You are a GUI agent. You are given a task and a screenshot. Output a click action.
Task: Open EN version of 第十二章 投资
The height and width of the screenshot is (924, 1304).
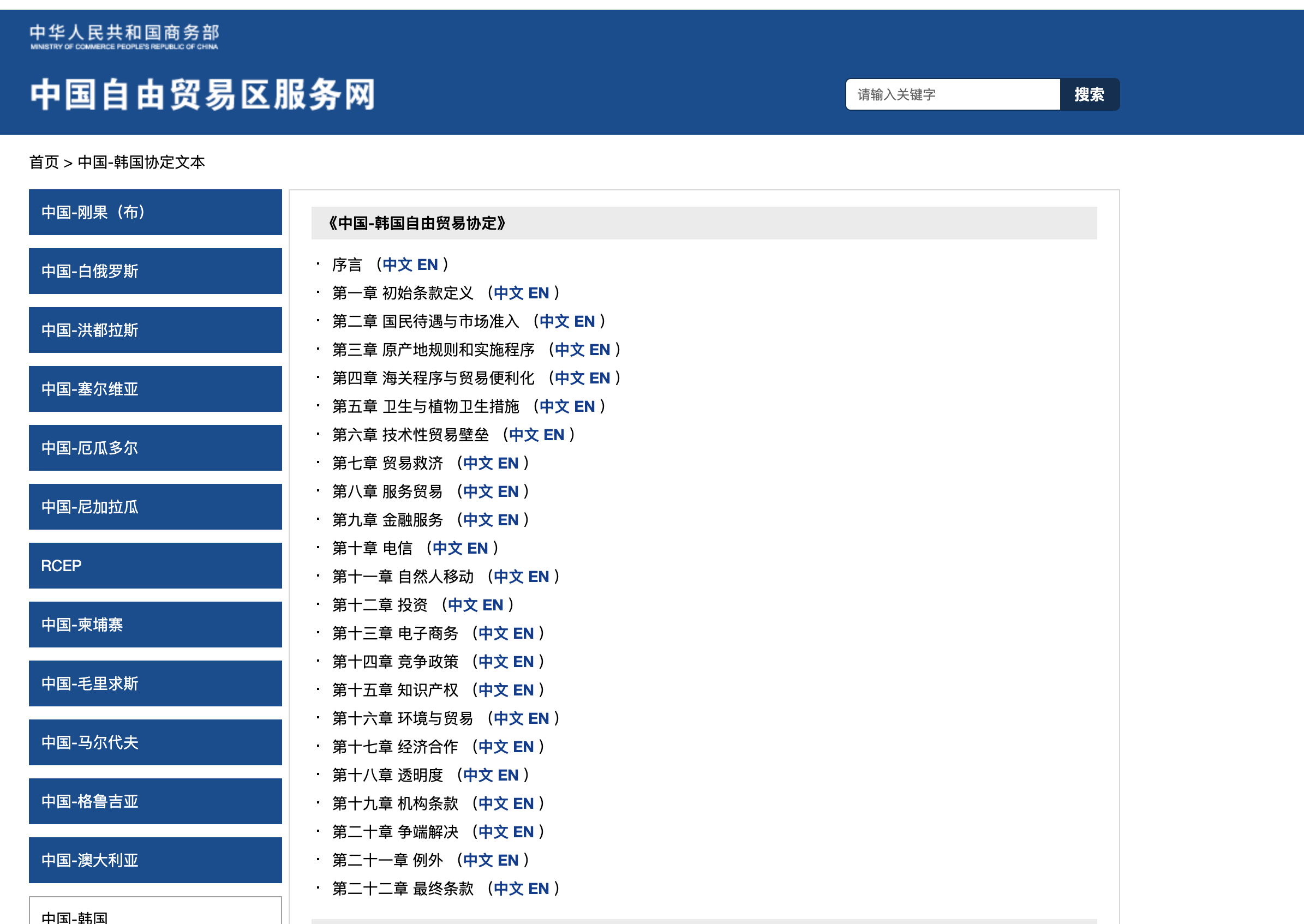click(x=493, y=605)
